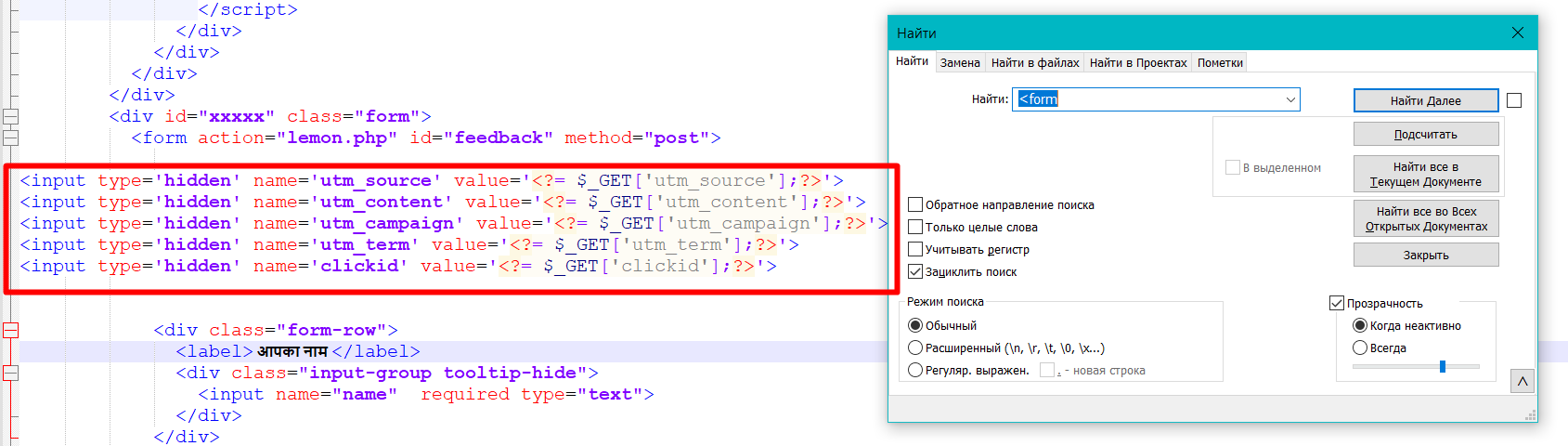The image size is (1568, 446).
Task: Enable Обратное направление поиска
Action: pos(915,204)
